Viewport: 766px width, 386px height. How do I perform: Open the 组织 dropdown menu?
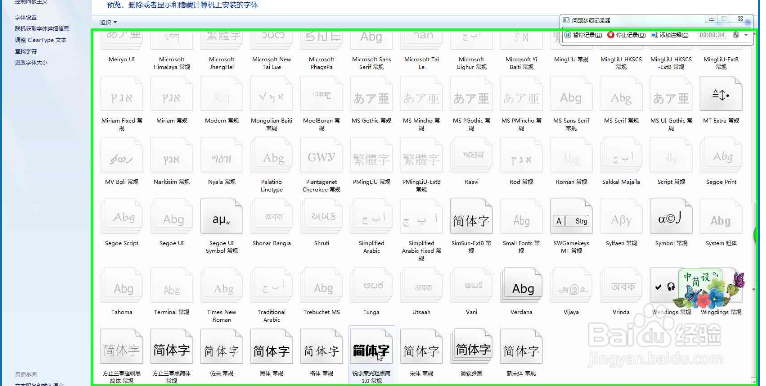tap(108, 22)
